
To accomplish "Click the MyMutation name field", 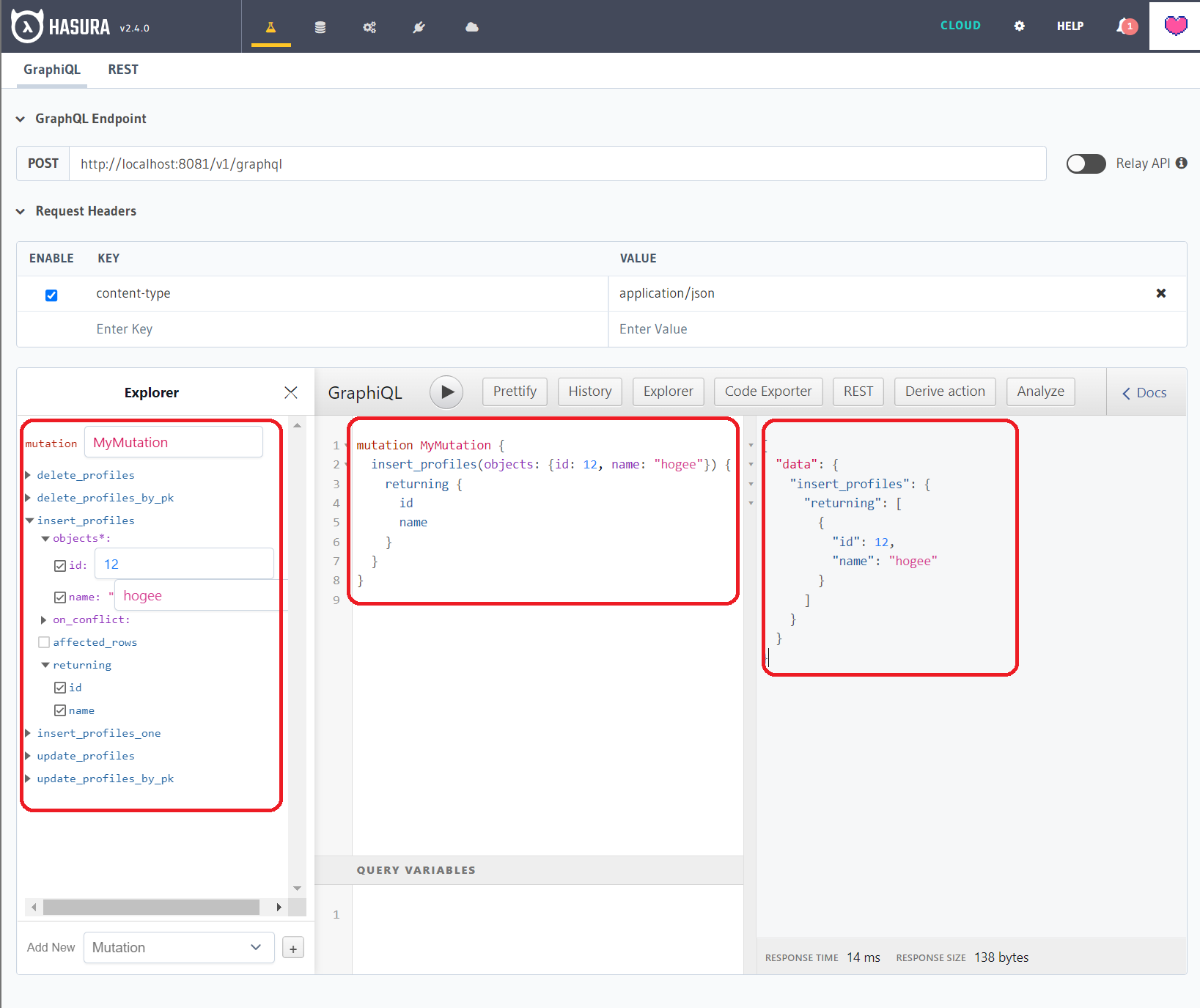I will pyautogui.click(x=173, y=442).
